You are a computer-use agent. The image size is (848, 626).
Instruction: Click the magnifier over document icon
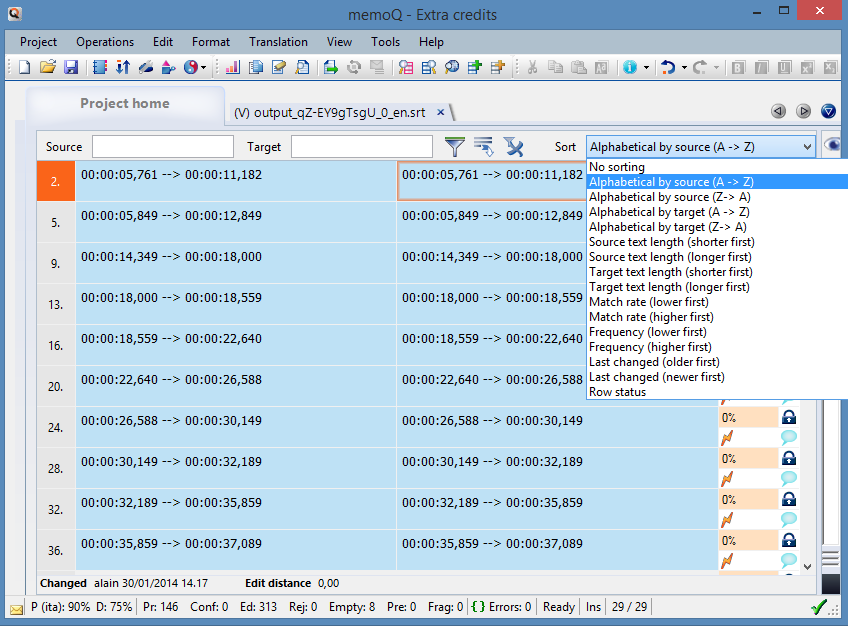(x=302, y=68)
